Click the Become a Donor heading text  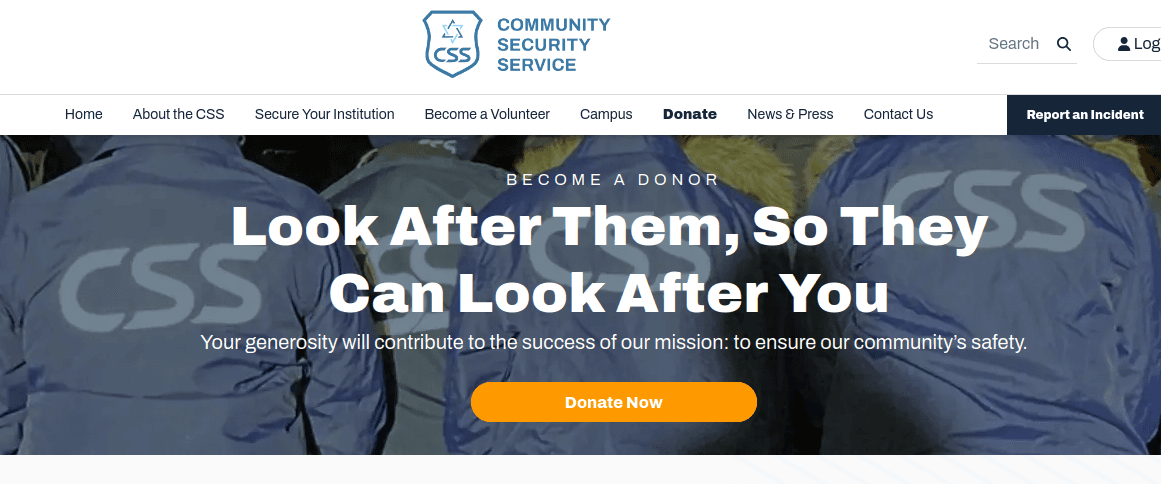point(613,179)
